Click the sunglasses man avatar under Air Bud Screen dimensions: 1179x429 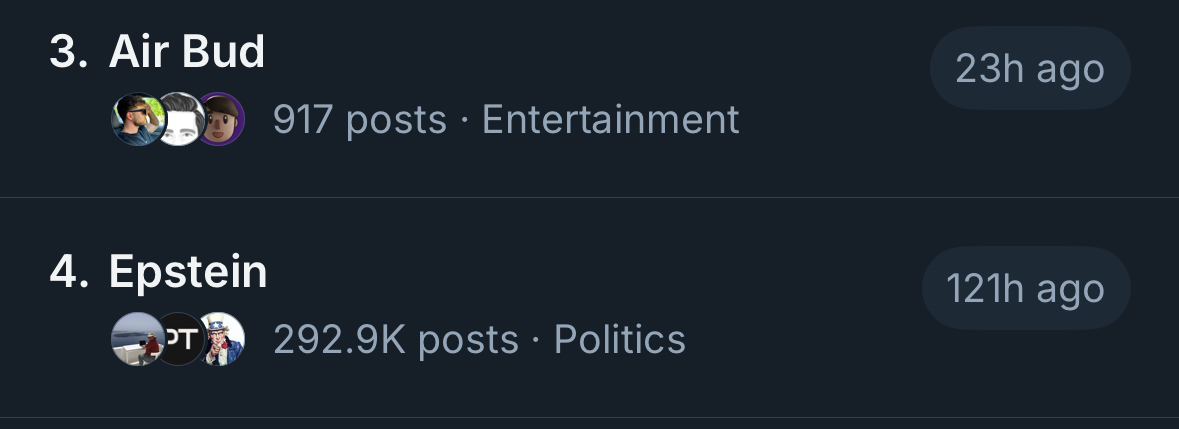coord(134,120)
